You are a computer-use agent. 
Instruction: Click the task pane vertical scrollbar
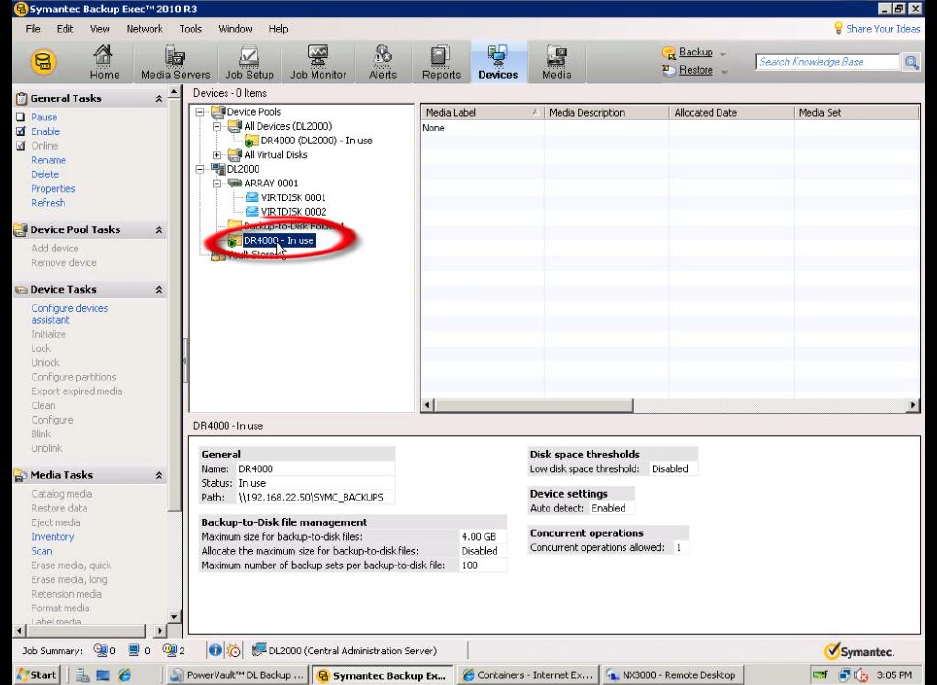click(174, 305)
